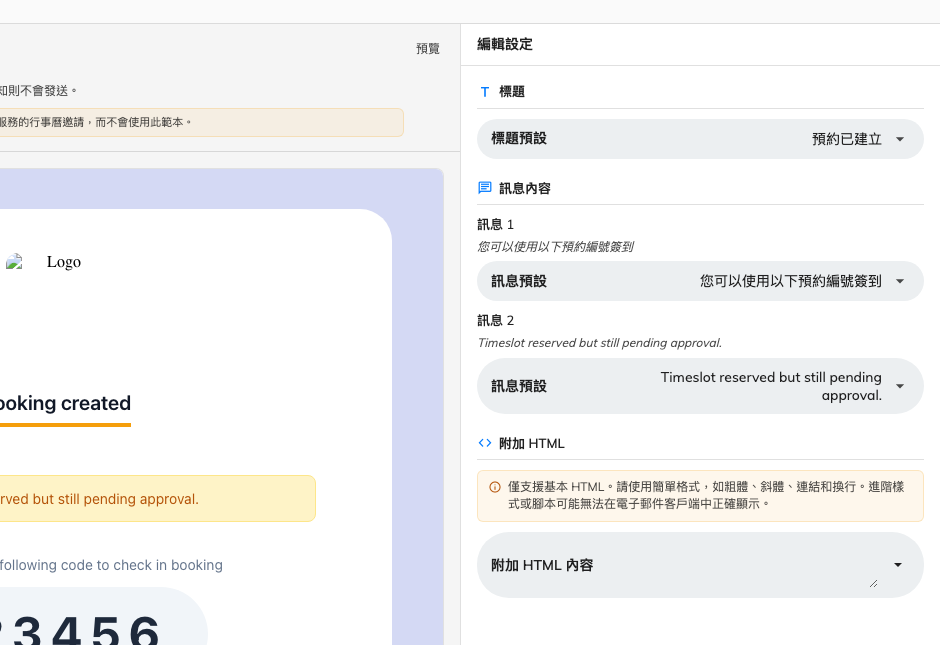Click the resize handle of the HTML text area

coord(873,583)
